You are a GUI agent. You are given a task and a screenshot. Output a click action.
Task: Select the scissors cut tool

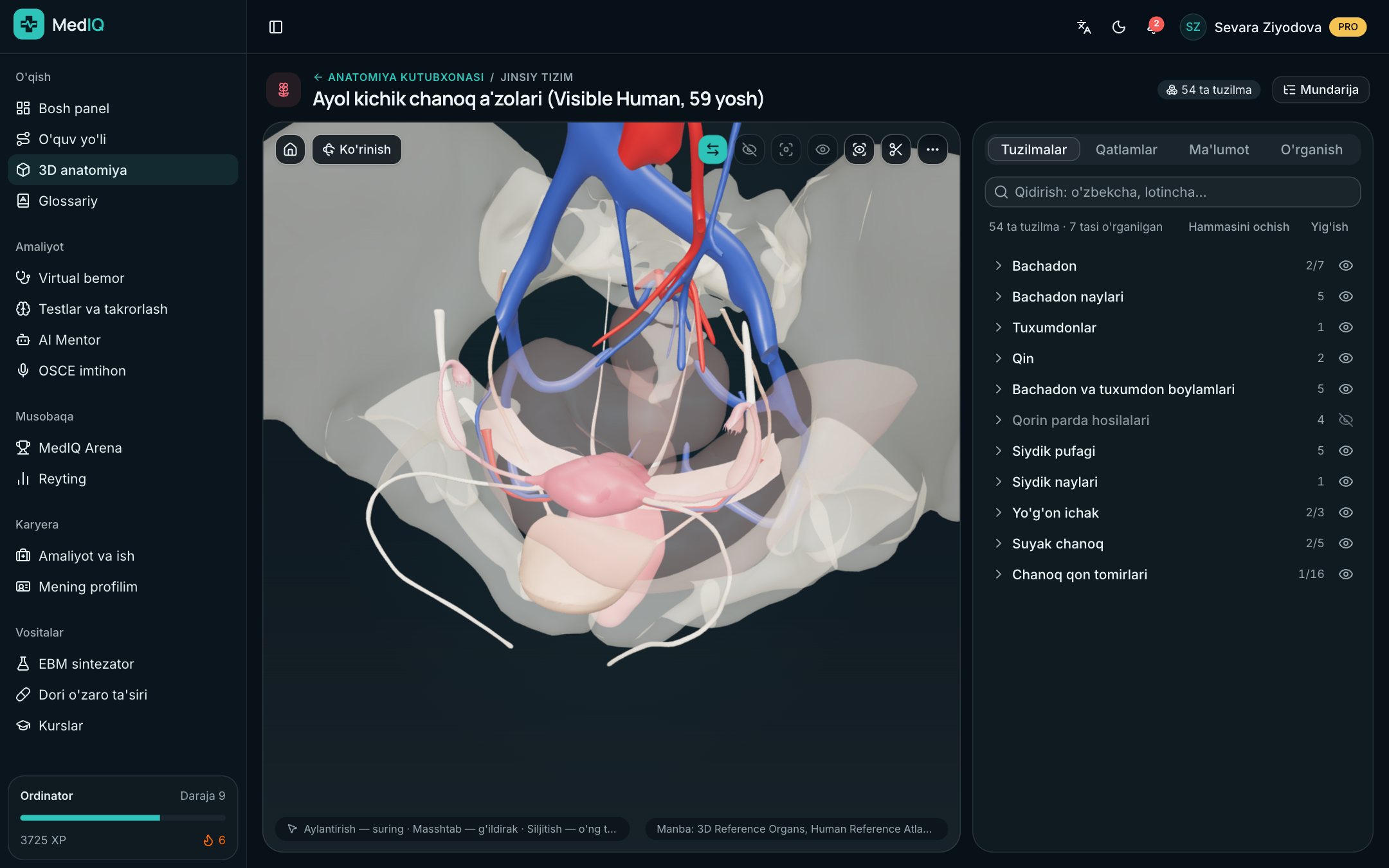pyautogui.click(x=896, y=150)
